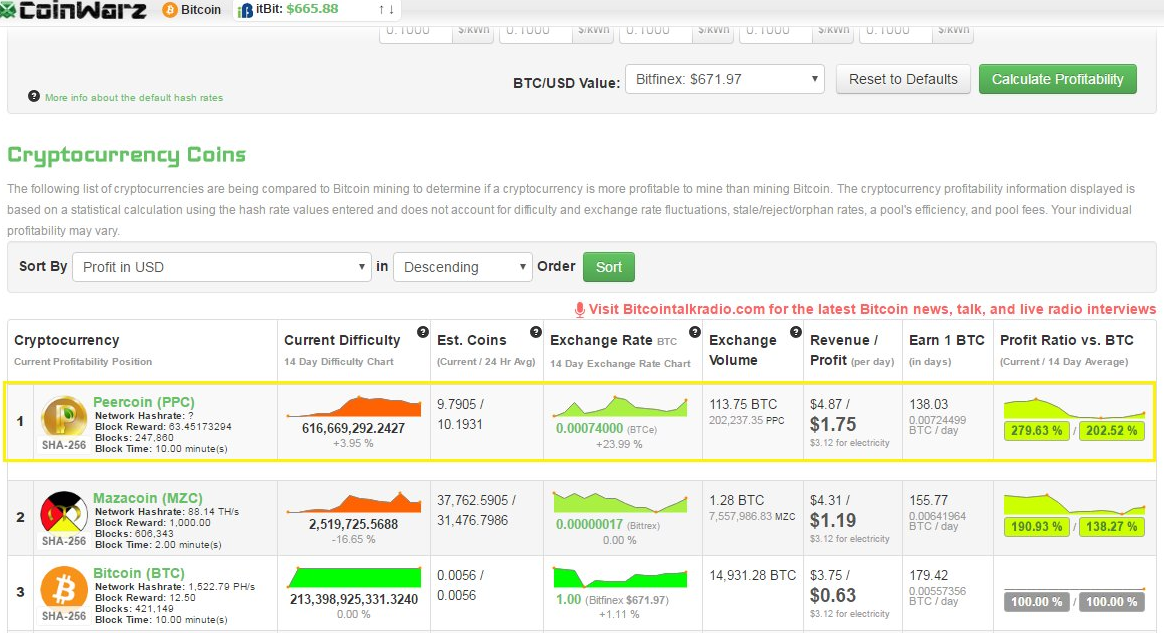Click the up/down arrows beside the itBit price
Viewport: 1170px width, 644px height.
click(x=386, y=10)
